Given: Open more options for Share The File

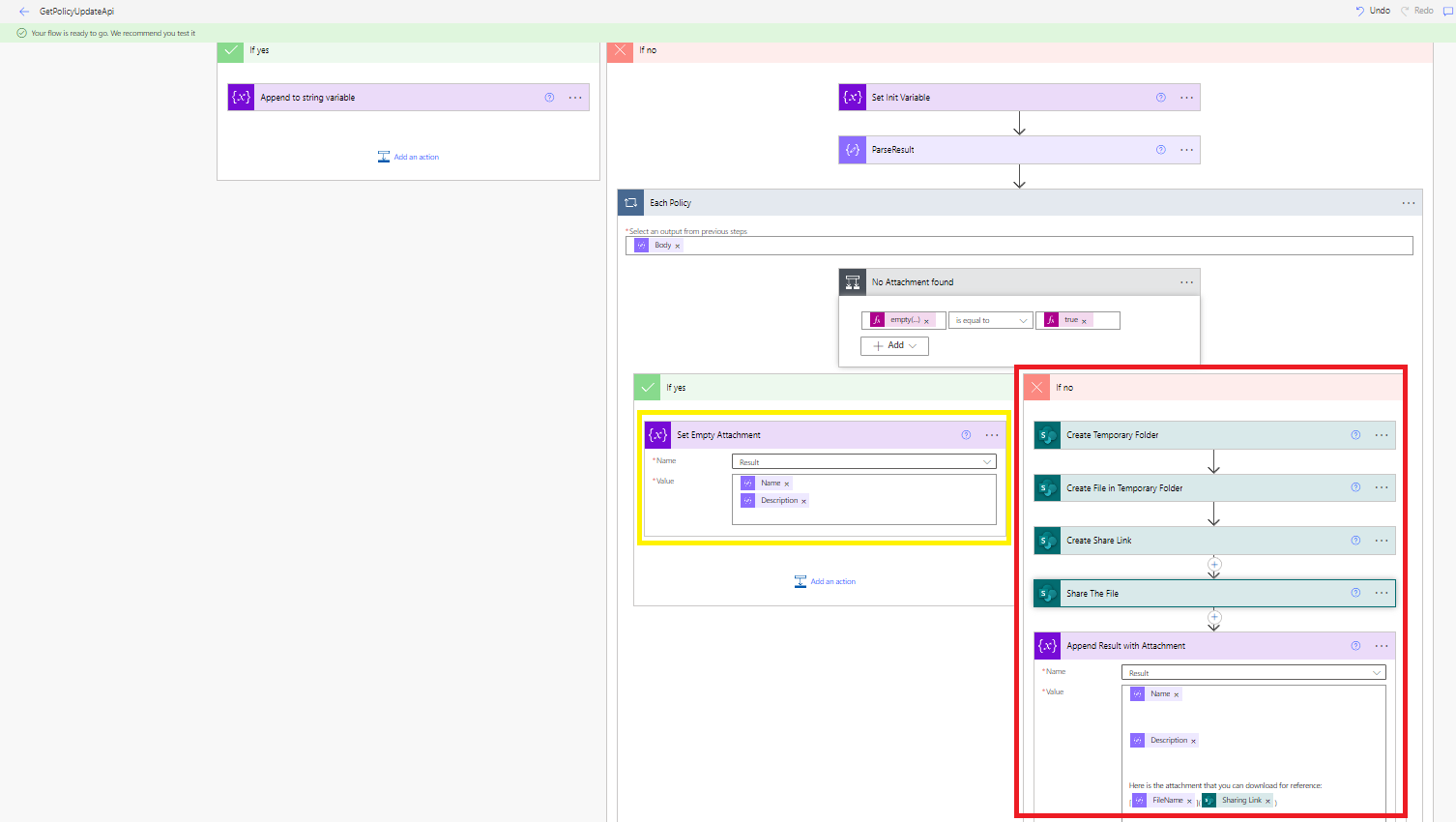Looking at the screenshot, I should 1382,593.
